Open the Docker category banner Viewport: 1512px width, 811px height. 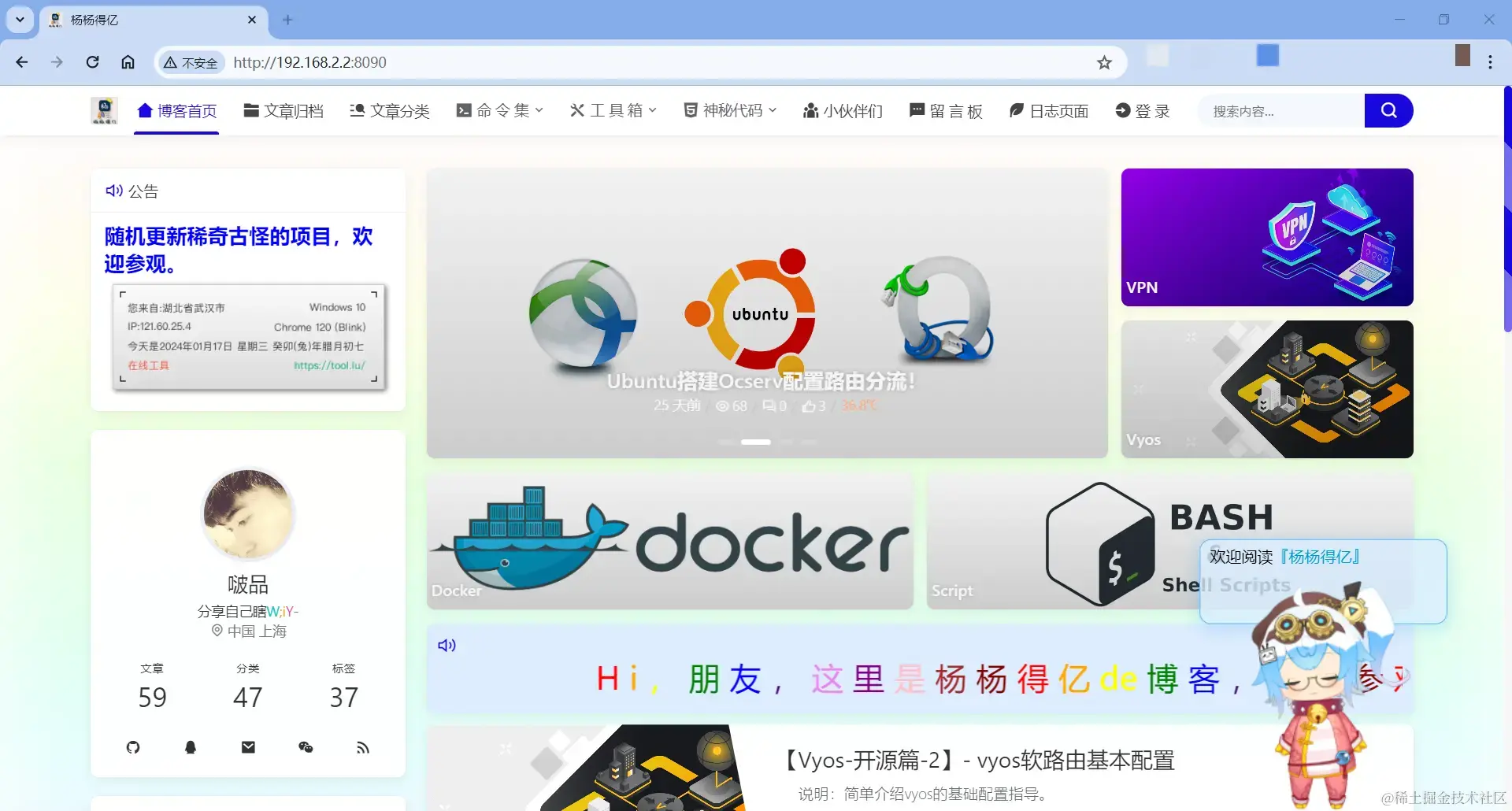pos(670,541)
